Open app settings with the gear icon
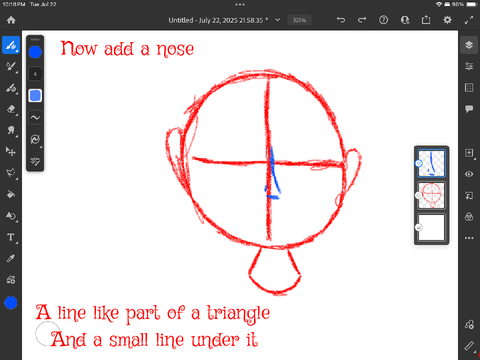This screenshot has width=480, height=360. click(447, 20)
